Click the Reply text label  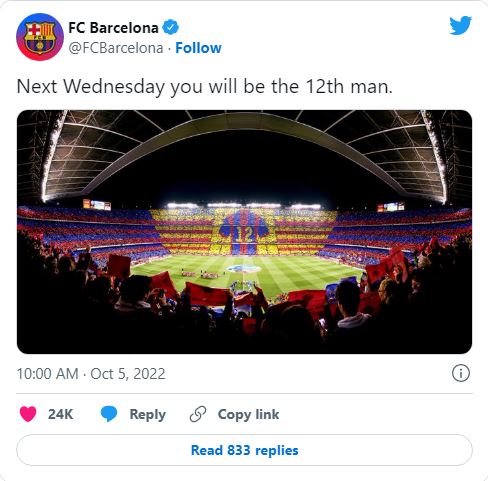coord(148,414)
